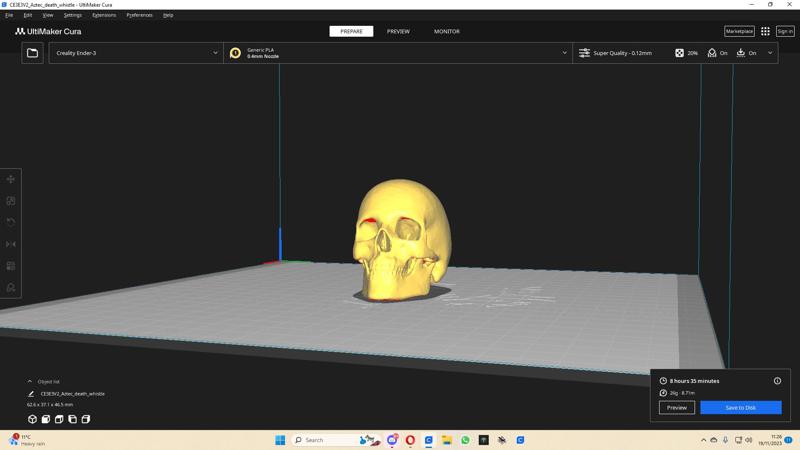Open the weather widget showing Heavy rain
This screenshot has height=450, width=800.
[27, 440]
